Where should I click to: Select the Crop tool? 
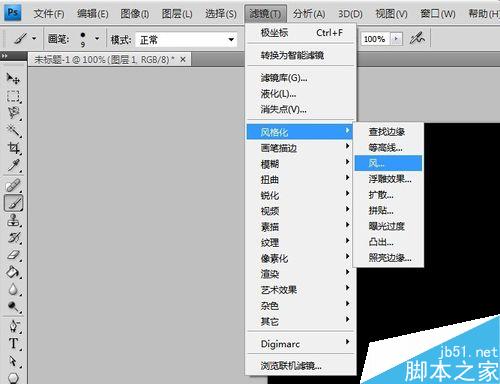[x=13, y=148]
